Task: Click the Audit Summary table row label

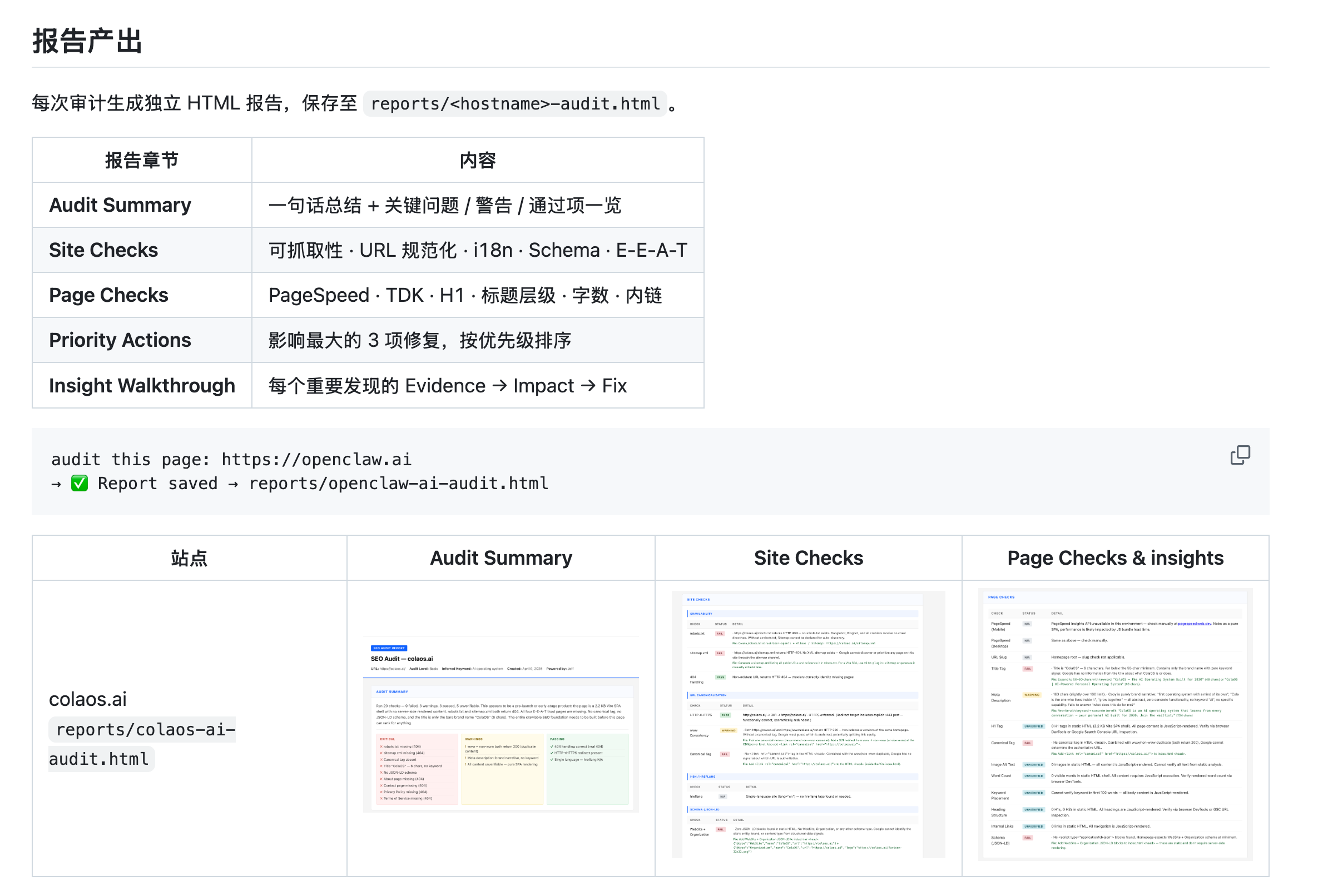Action: [x=120, y=205]
